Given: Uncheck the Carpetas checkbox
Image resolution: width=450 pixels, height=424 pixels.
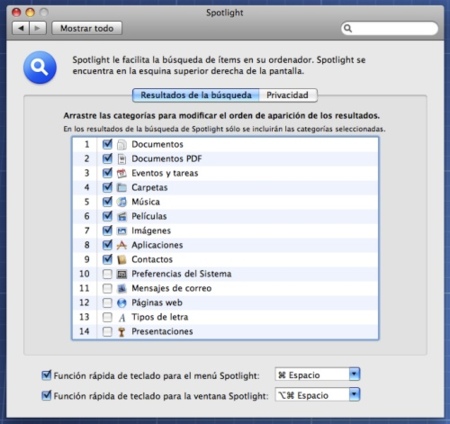Looking at the screenshot, I should tap(107, 187).
